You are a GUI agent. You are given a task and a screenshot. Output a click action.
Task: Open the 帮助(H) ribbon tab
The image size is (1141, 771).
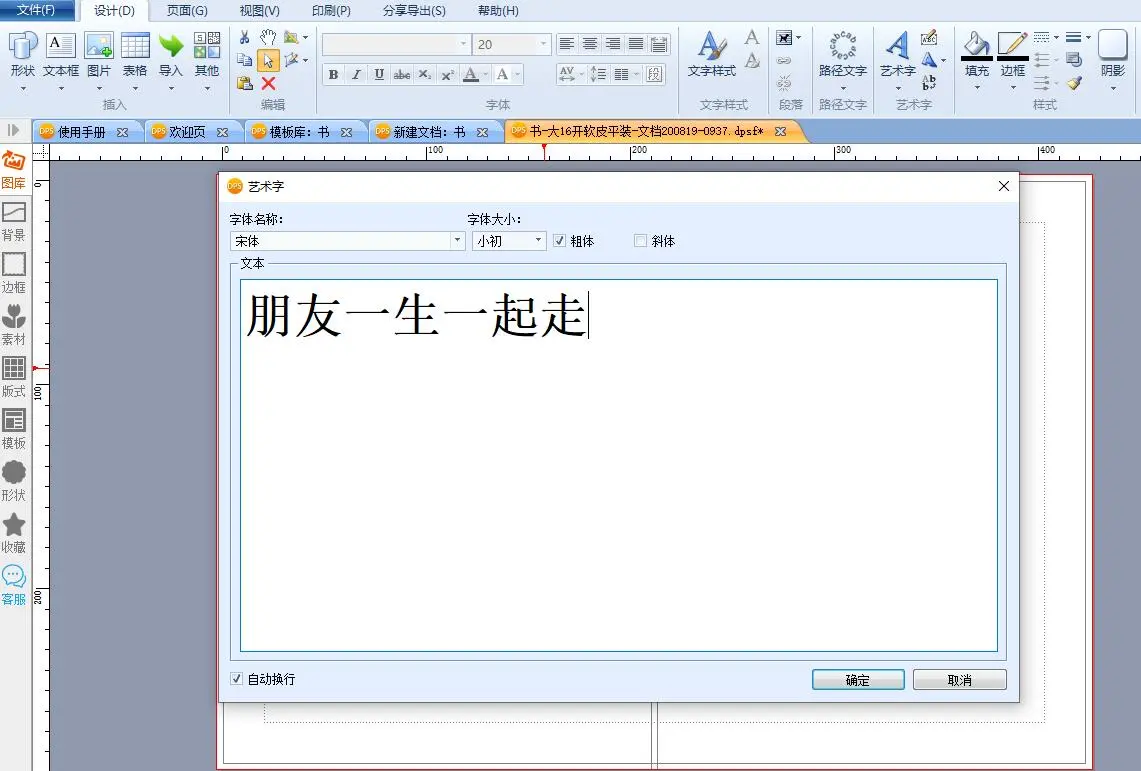498,11
